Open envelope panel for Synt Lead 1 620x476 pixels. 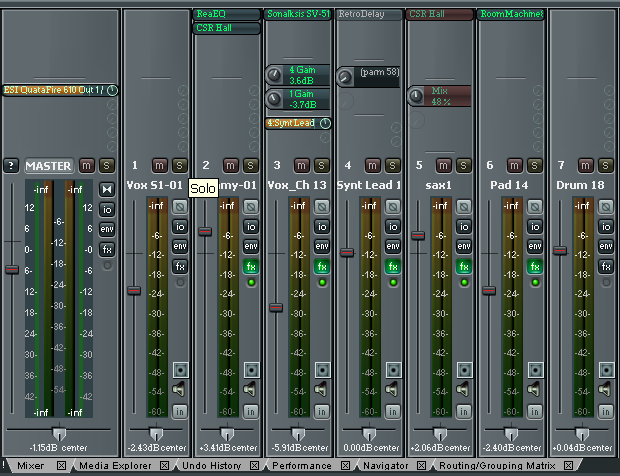(x=394, y=246)
